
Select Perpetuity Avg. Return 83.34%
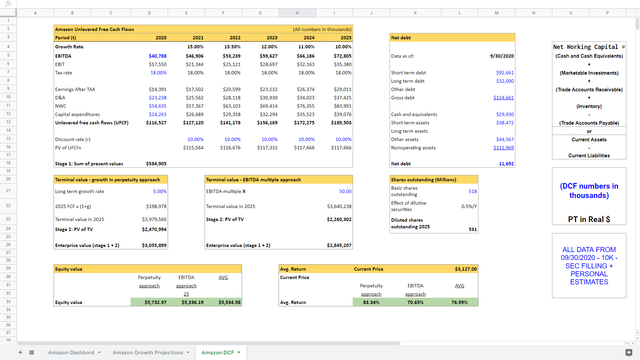click(x=371, y=302)
